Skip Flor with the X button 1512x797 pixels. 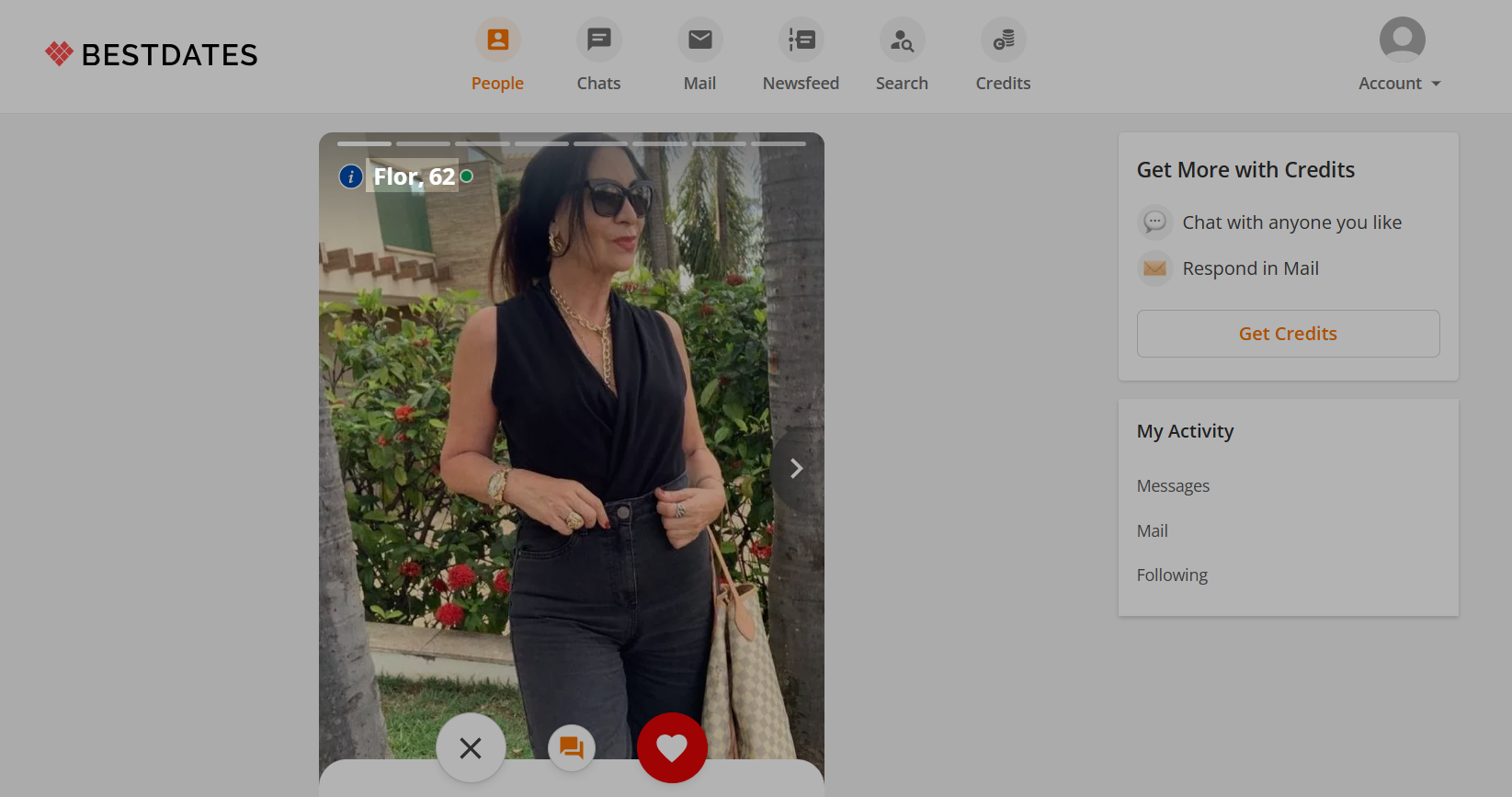pyautogui.click(x=471, y=747)
